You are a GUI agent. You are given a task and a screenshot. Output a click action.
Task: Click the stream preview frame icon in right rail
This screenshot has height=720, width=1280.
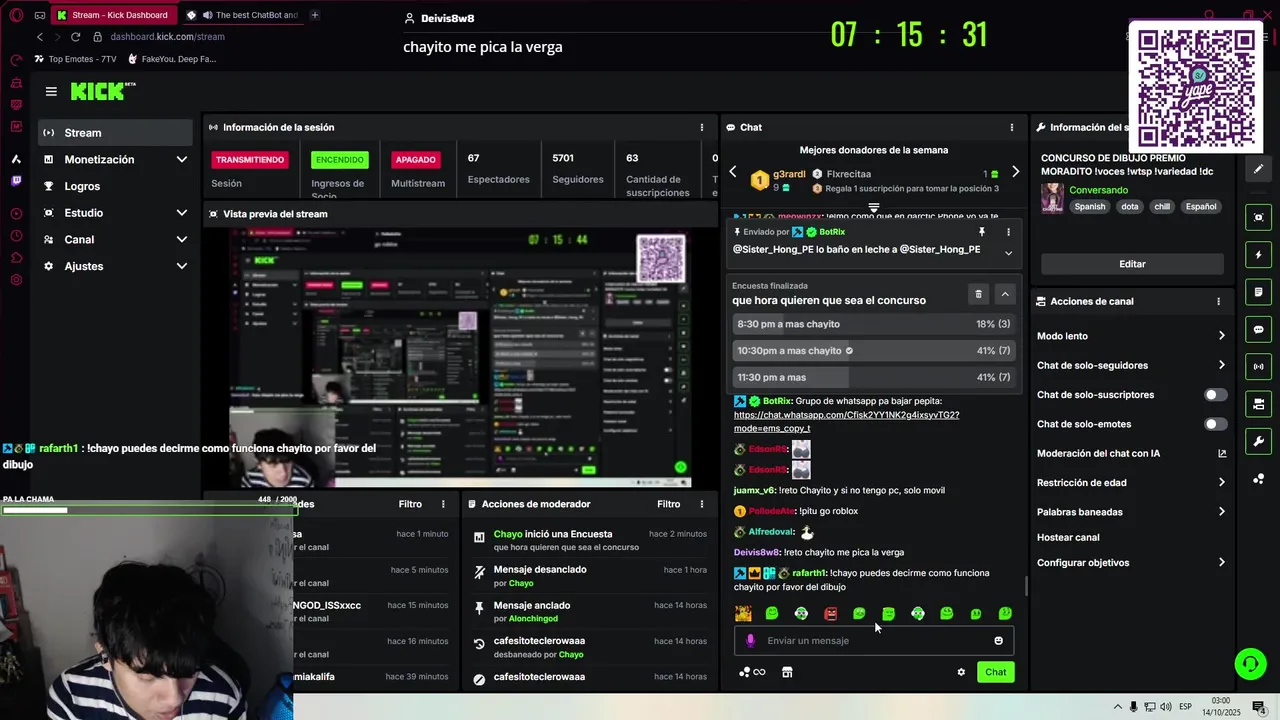tap(1258, 217)
